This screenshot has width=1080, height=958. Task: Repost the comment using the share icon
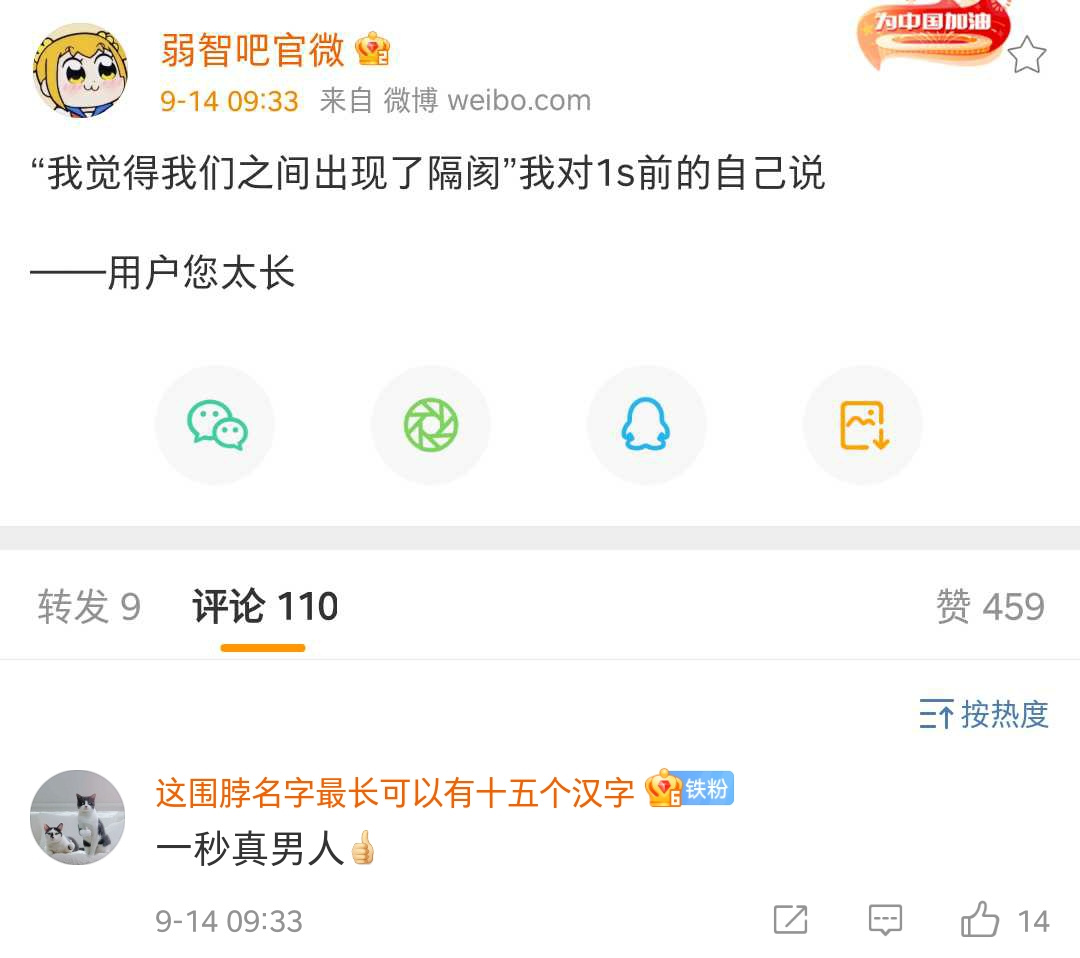790,920
